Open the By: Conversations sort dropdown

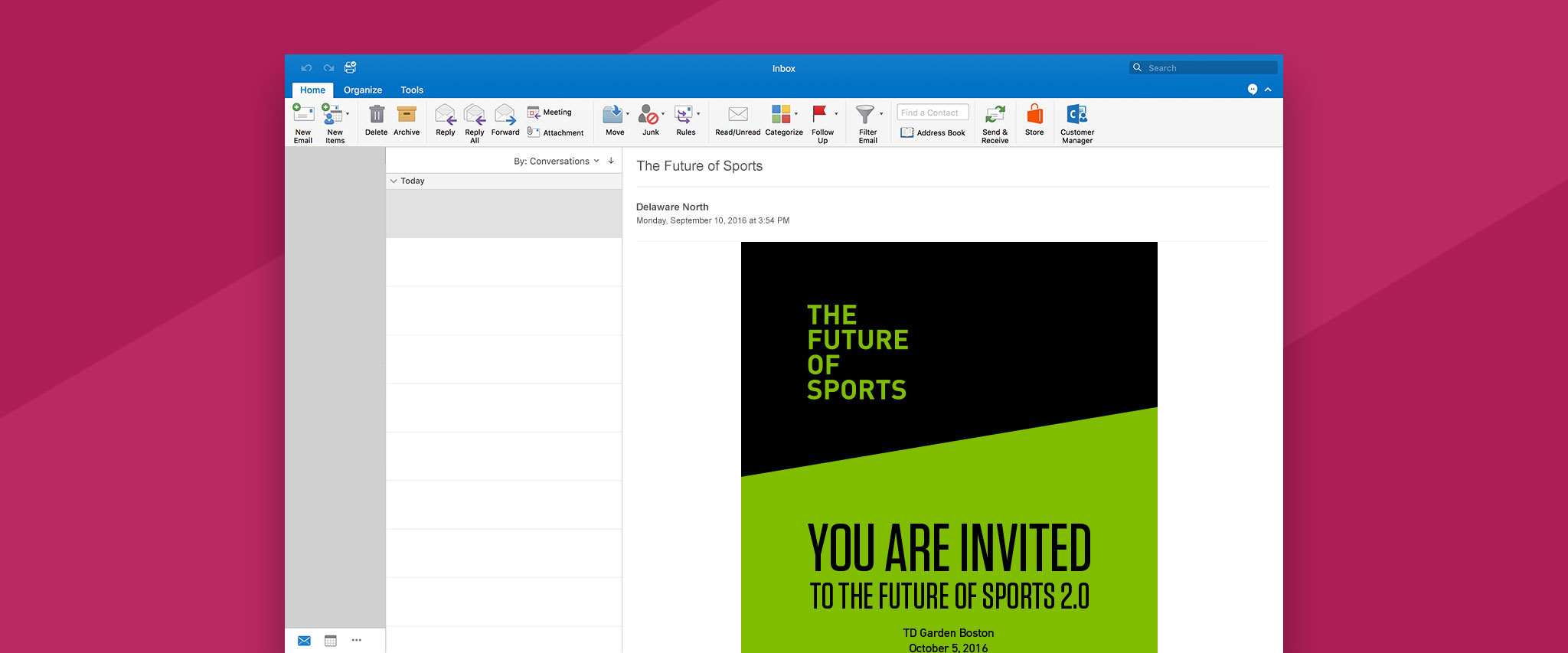point(556,161)
